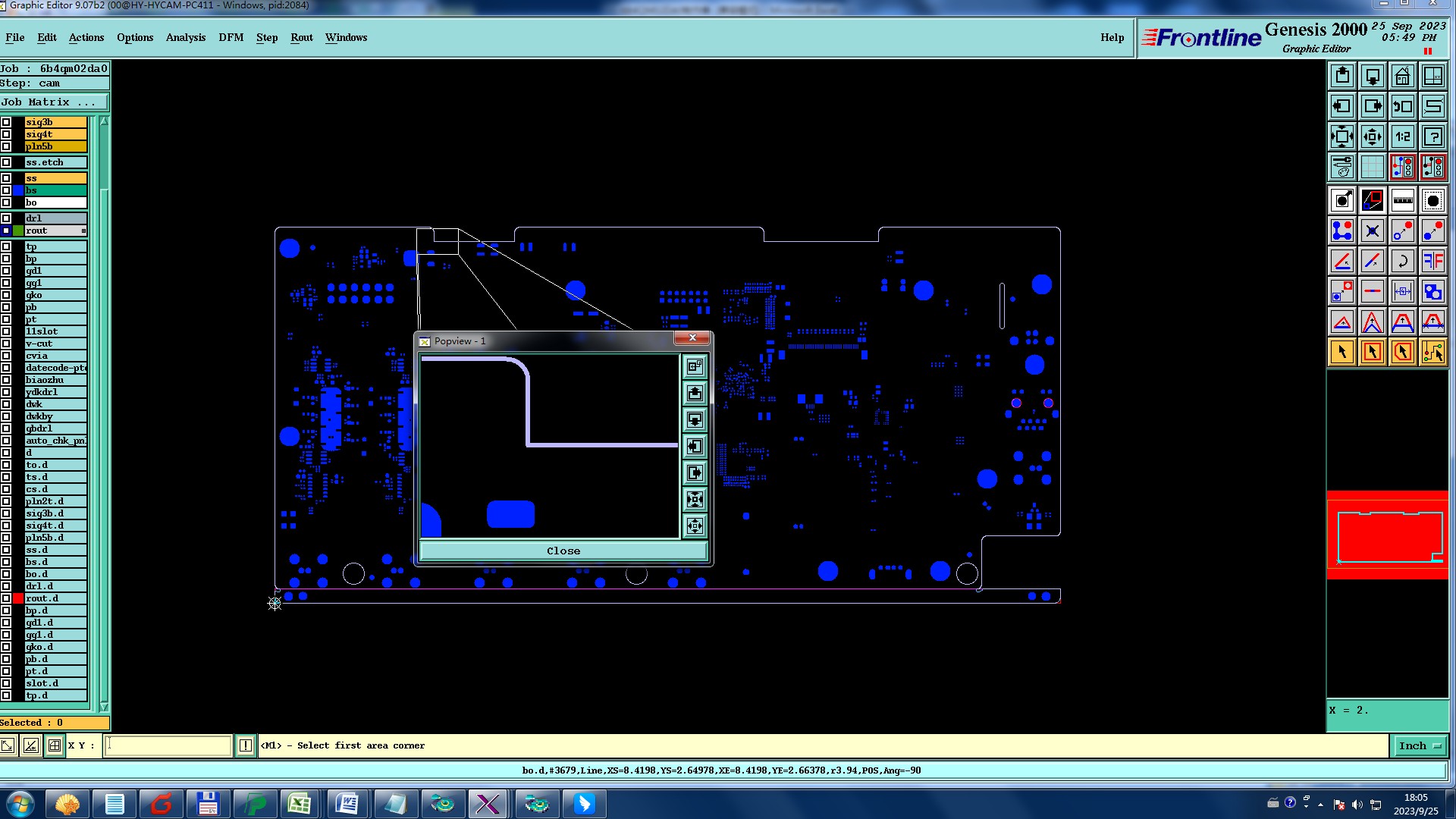The width and height of the screenshot is (1456, 819).
Task: Click the Help menu button
Action: 1112,37
